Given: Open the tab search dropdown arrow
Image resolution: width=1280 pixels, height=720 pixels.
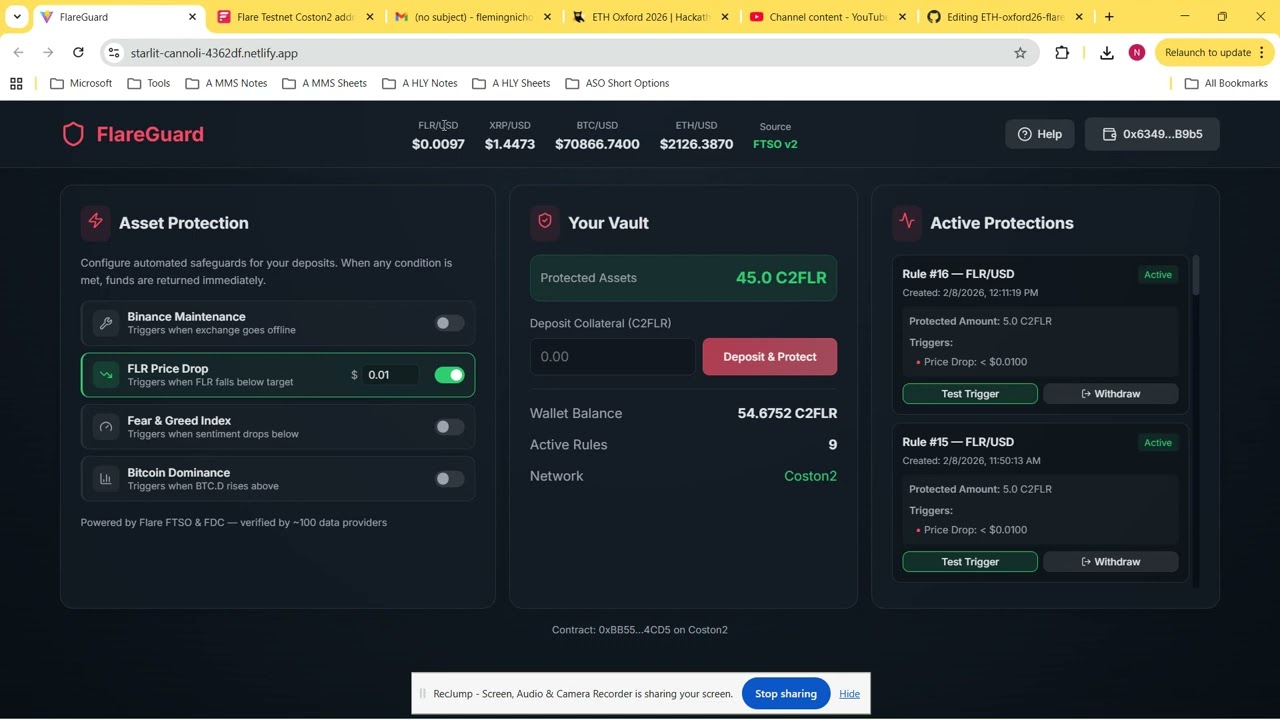Looking at the screenshot, I should 17,17.
